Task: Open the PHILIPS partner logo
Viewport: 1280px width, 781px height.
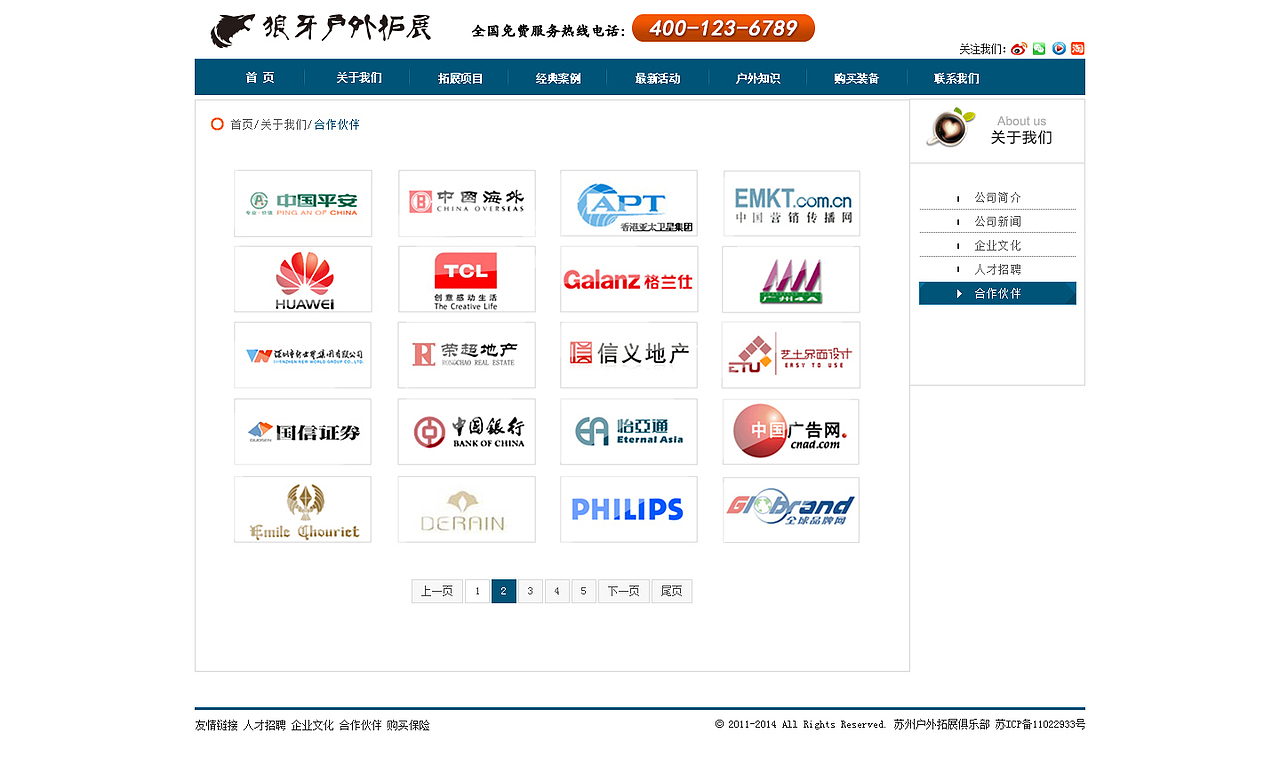Action: point(629,509)
